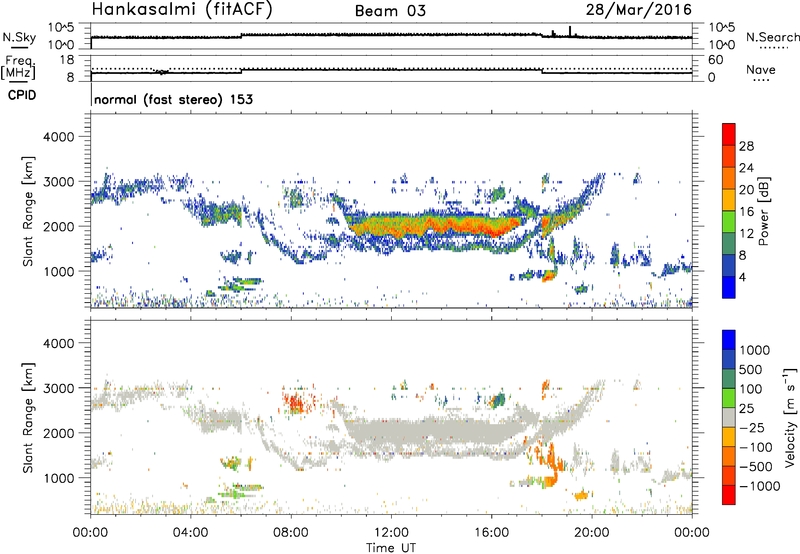Click the bright blue bottom segment of Power colorbar
This screenshot has width=800, height=554.
729,287
